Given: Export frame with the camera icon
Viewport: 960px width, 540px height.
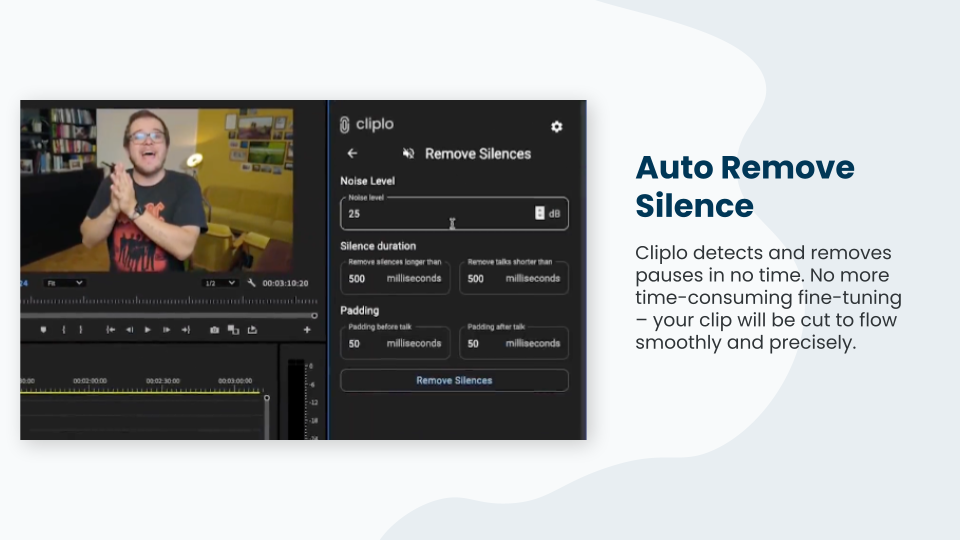Looking at the screenshot, I should (214, 330).
